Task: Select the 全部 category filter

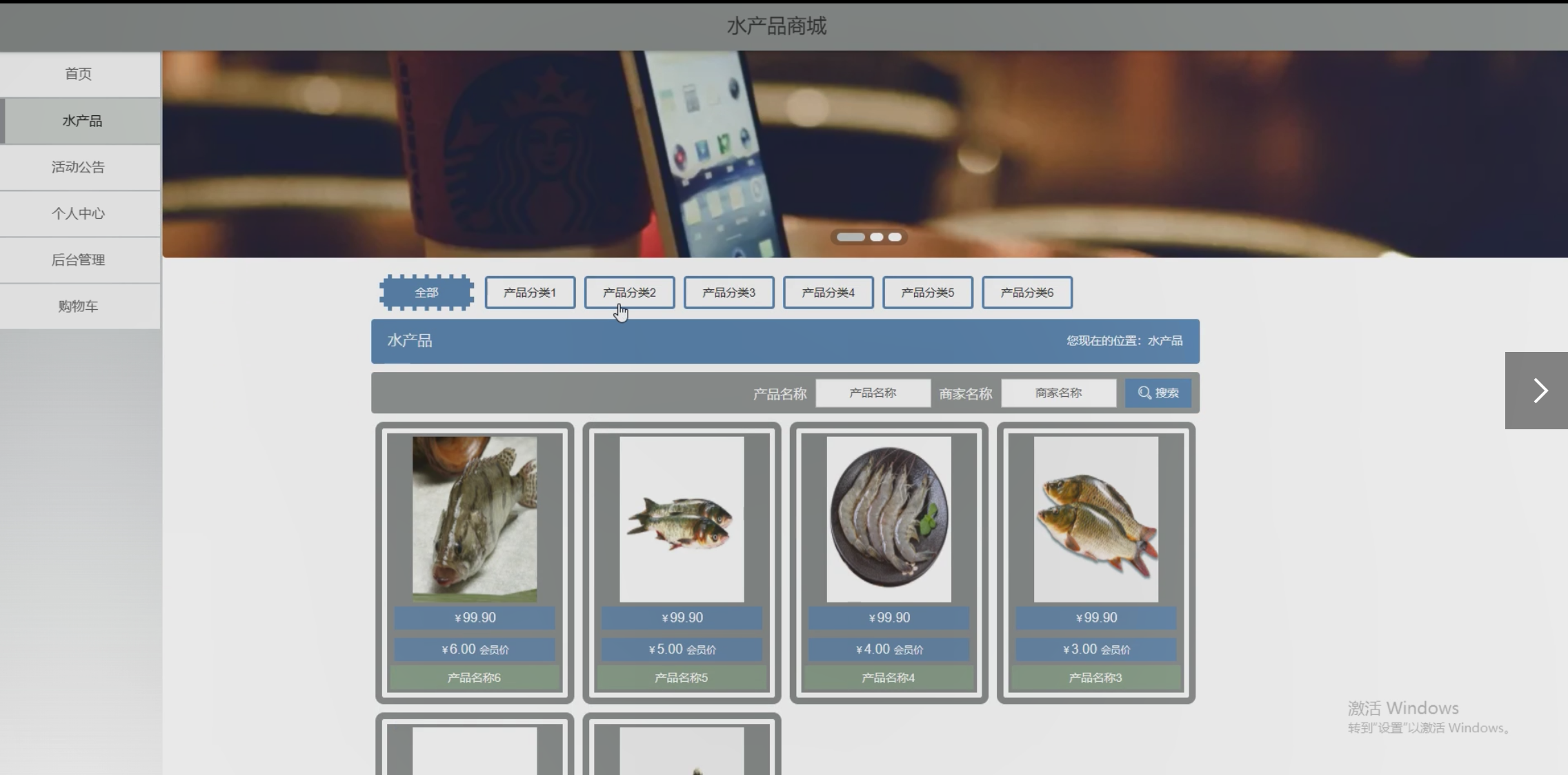Action: pos(426,293)
